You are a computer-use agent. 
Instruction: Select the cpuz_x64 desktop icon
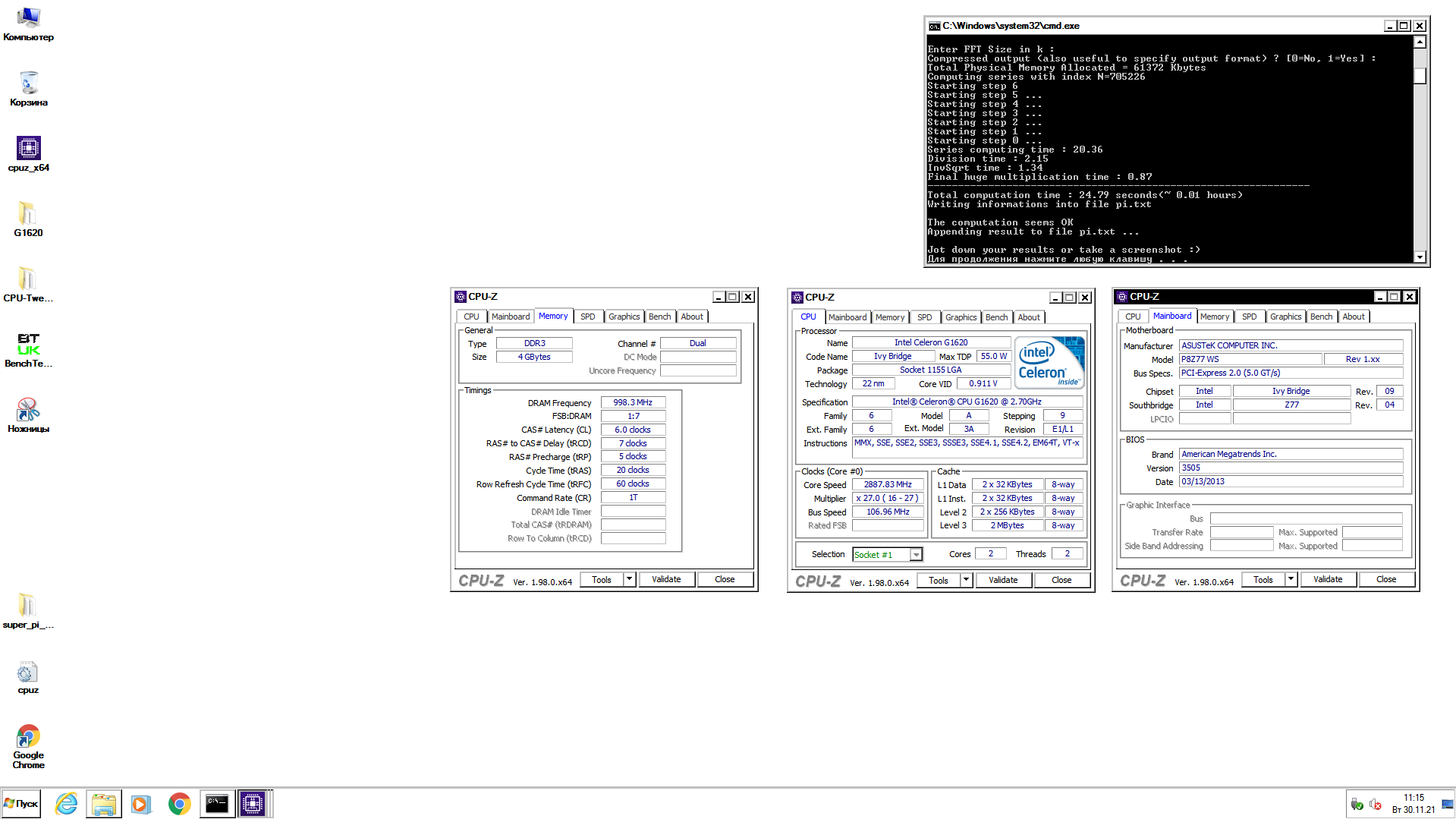point(28,155)
